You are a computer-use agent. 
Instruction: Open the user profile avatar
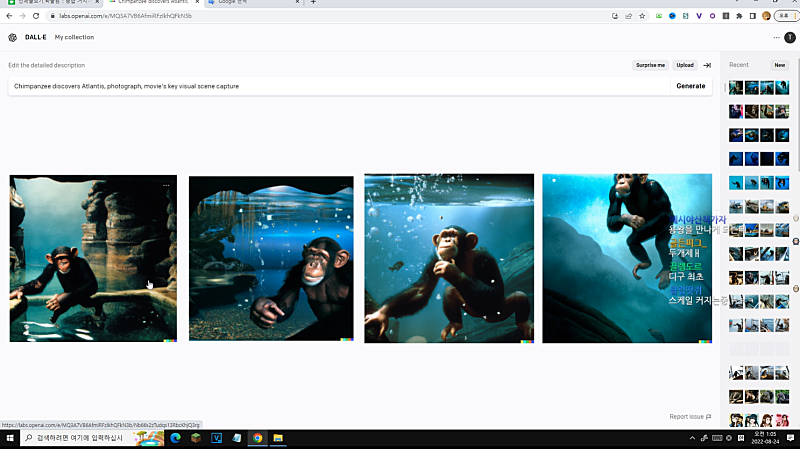click(790, 37)
